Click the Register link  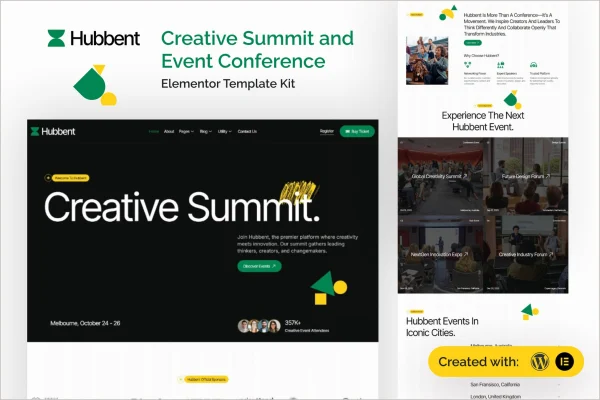pos(327,131)
